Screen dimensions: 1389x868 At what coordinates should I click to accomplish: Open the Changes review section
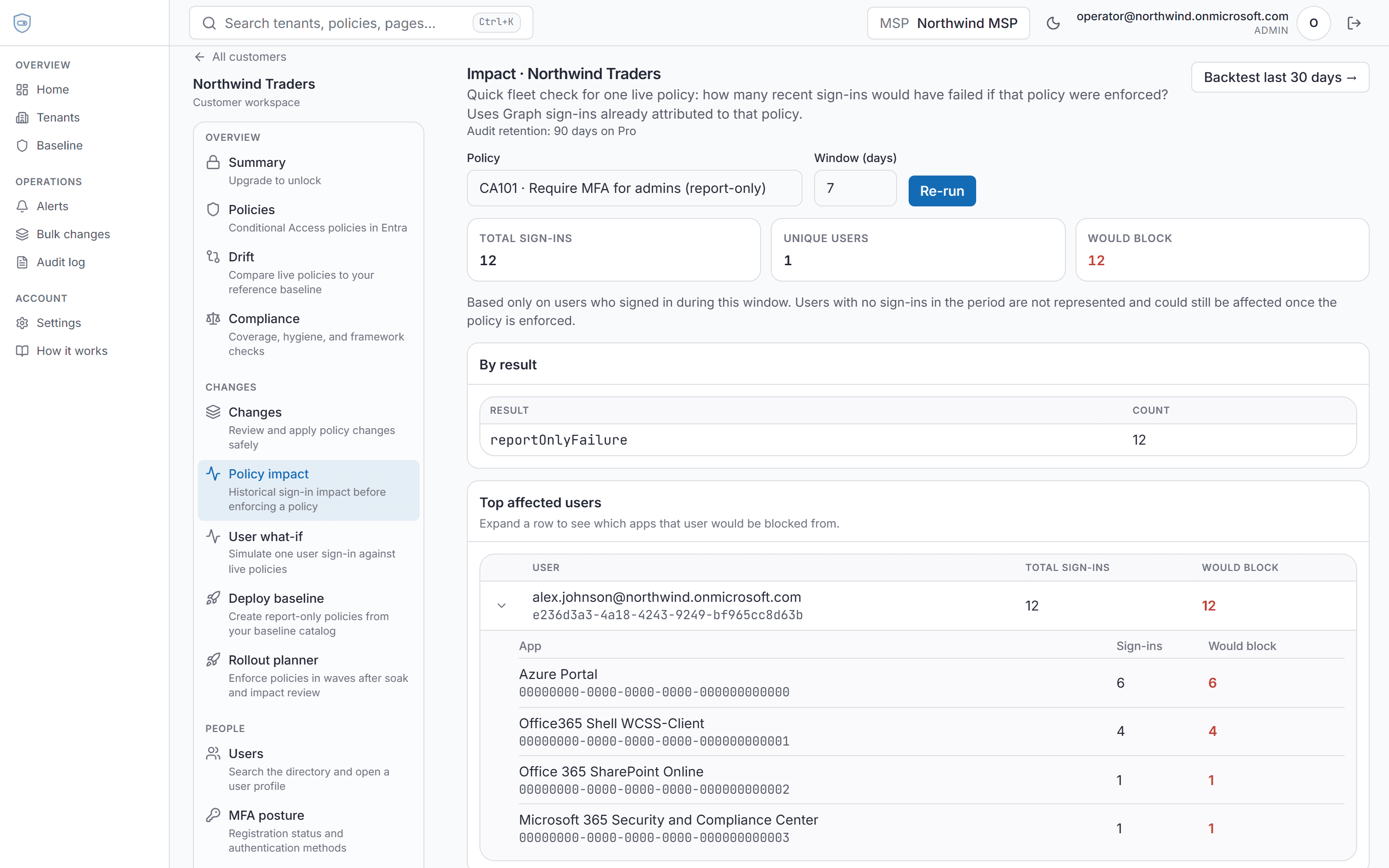tap(308, 427)
